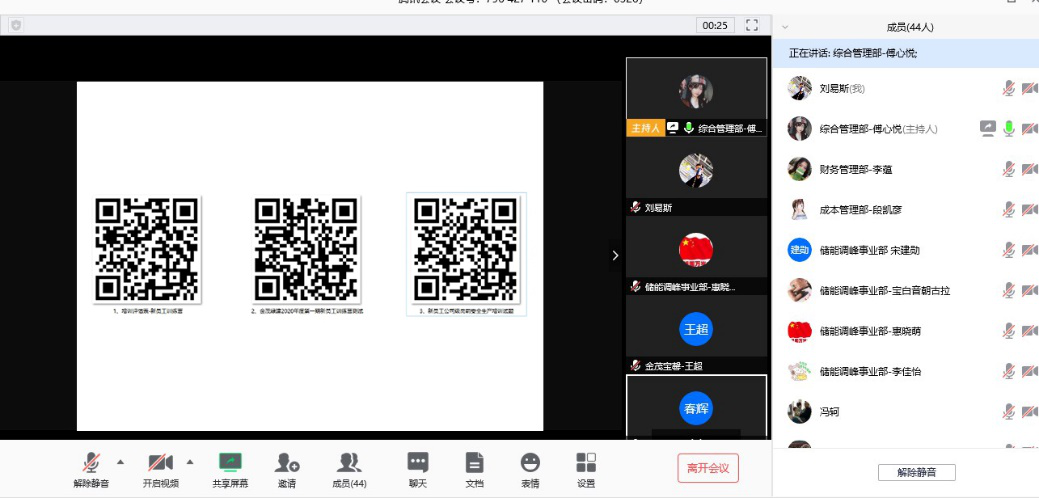Image resolution: width=1039 pixels, height=498 pixels.
Task: Select host video tile 综合管理部
Action: point(696,97)
